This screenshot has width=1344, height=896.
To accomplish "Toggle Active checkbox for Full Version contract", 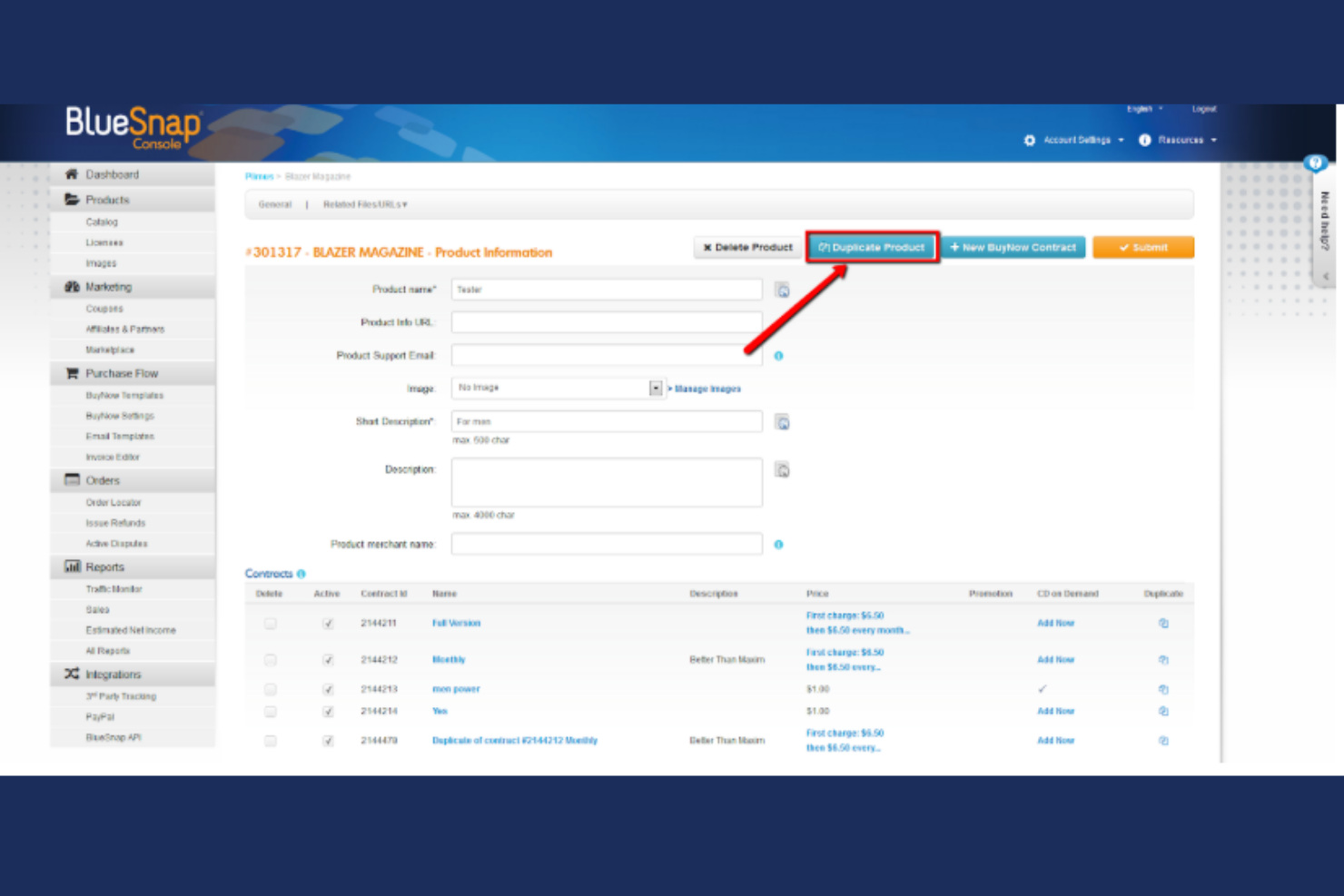I will pyautogui.click(x=328, y=624).
